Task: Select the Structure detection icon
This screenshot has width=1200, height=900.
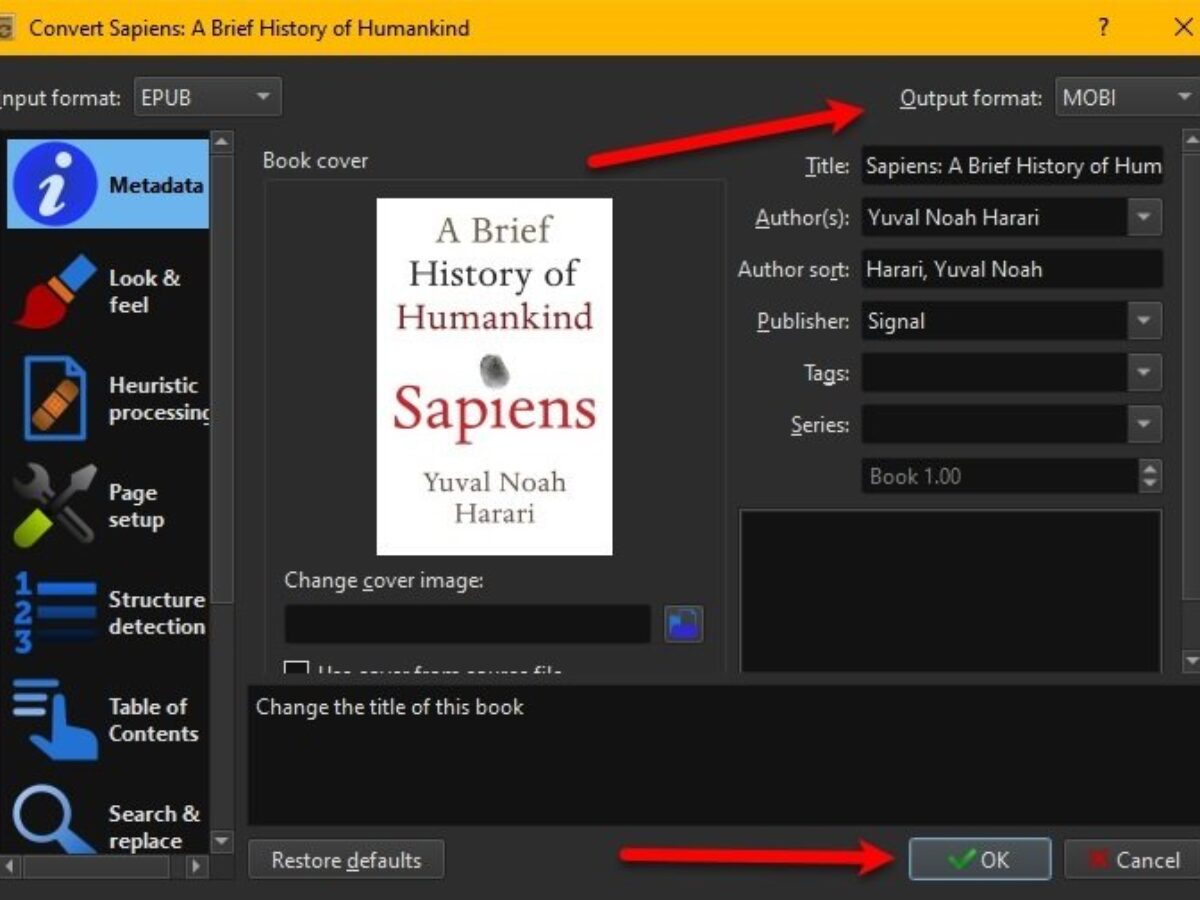Action: point(55,613)
